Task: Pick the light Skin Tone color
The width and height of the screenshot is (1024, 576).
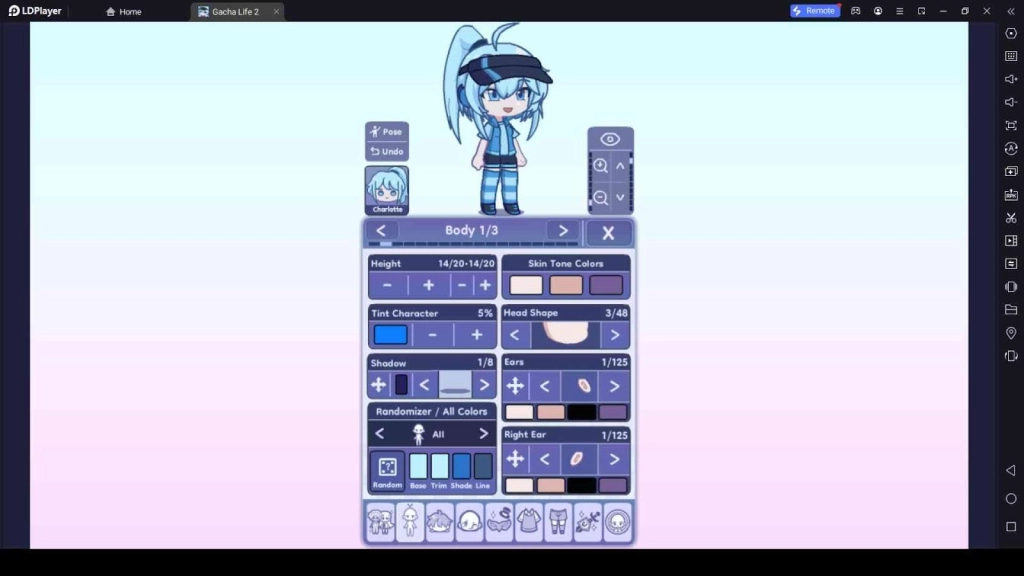Action: (526, 285)
